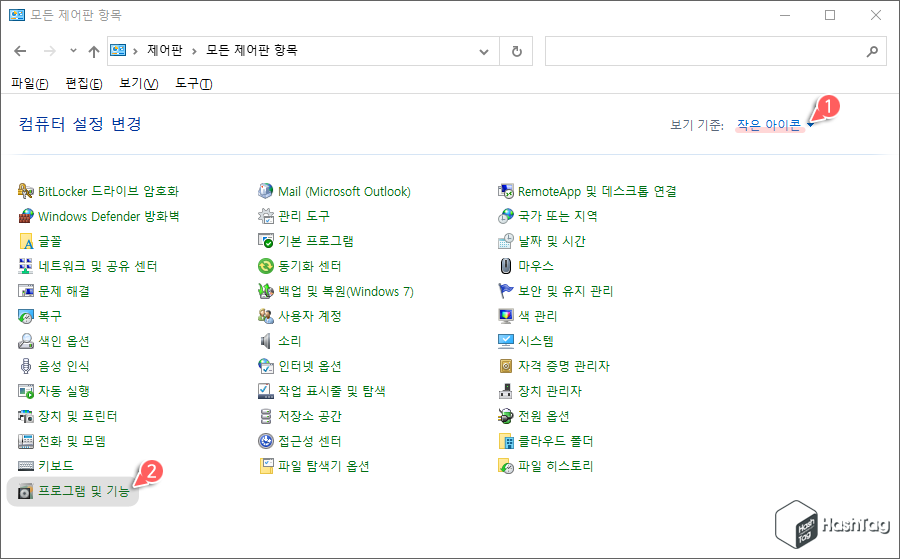Click 작업 표시줄 및 탐색 icon
900x559 pixels.
265,391
